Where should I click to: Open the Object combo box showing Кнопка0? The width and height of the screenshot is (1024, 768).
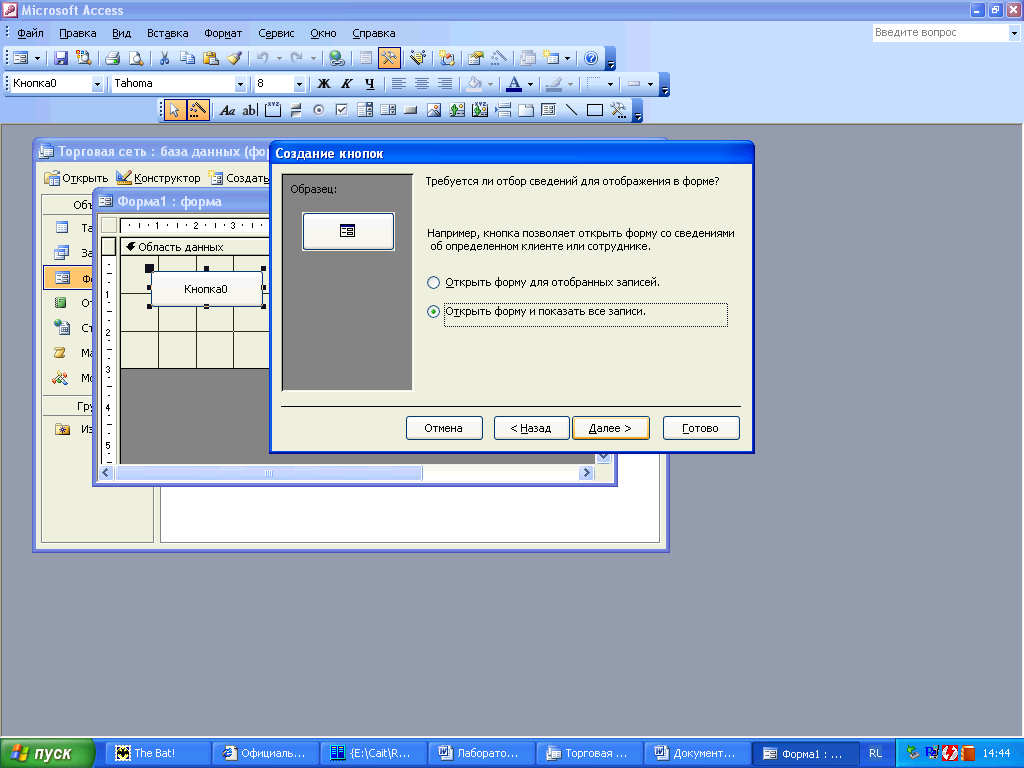click(x=97, y=84)
